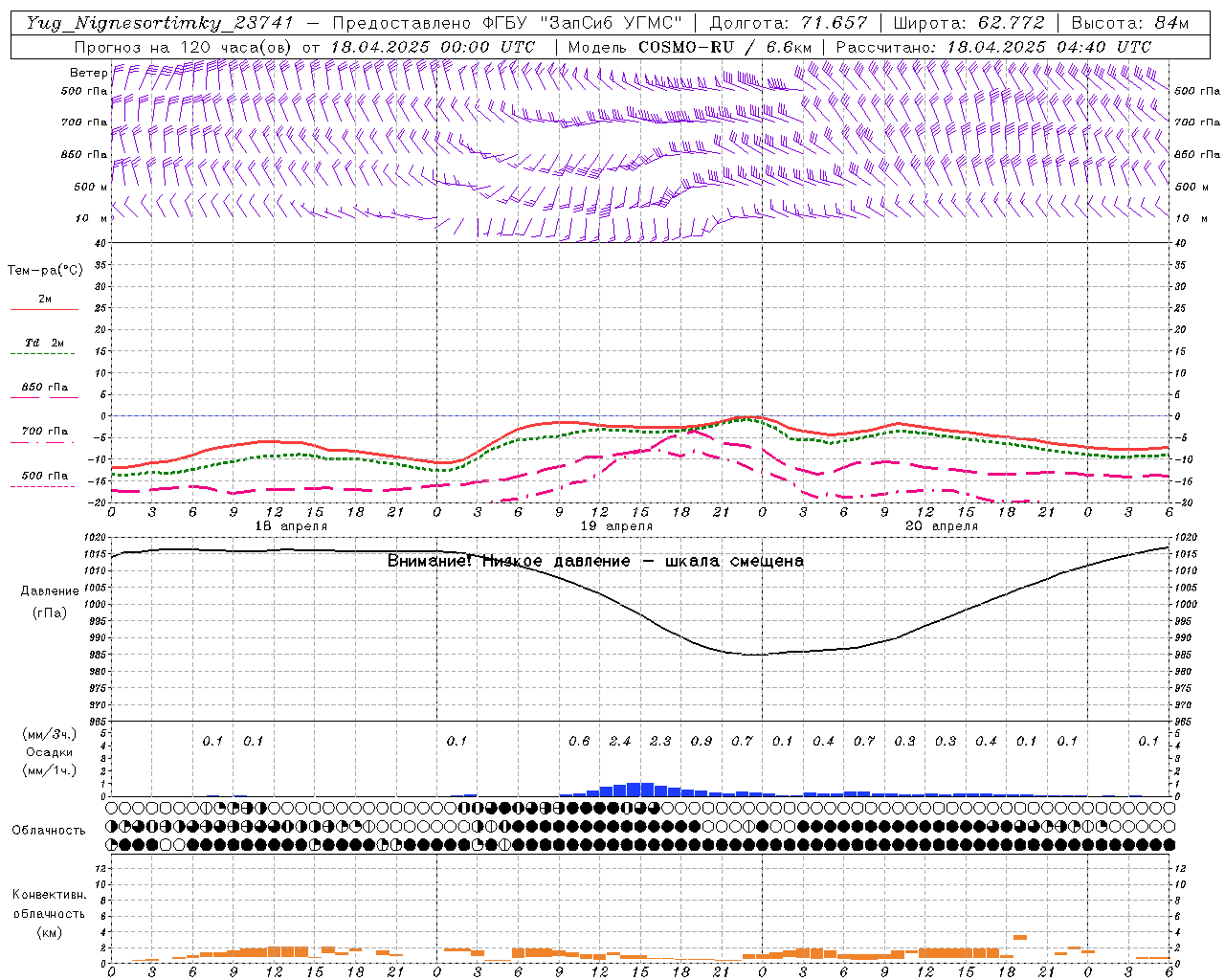Click the Облачность row label
This screenshot has width=1225, height=980.
coord(49,830)
